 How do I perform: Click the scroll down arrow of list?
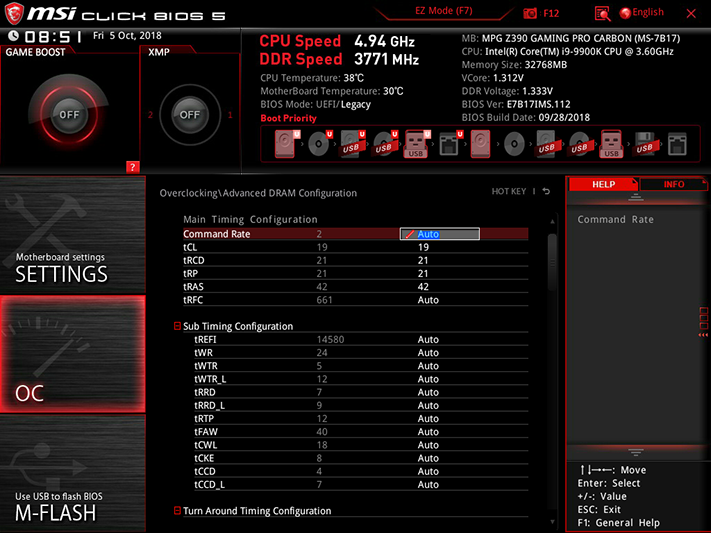click(552, 522)
